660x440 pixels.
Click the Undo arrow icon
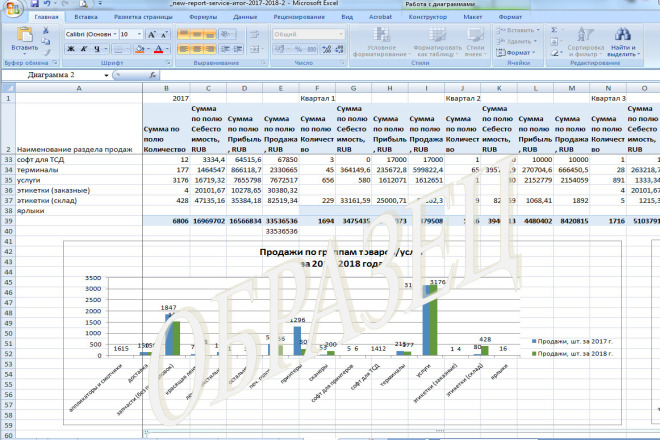(x=45, y=5)
